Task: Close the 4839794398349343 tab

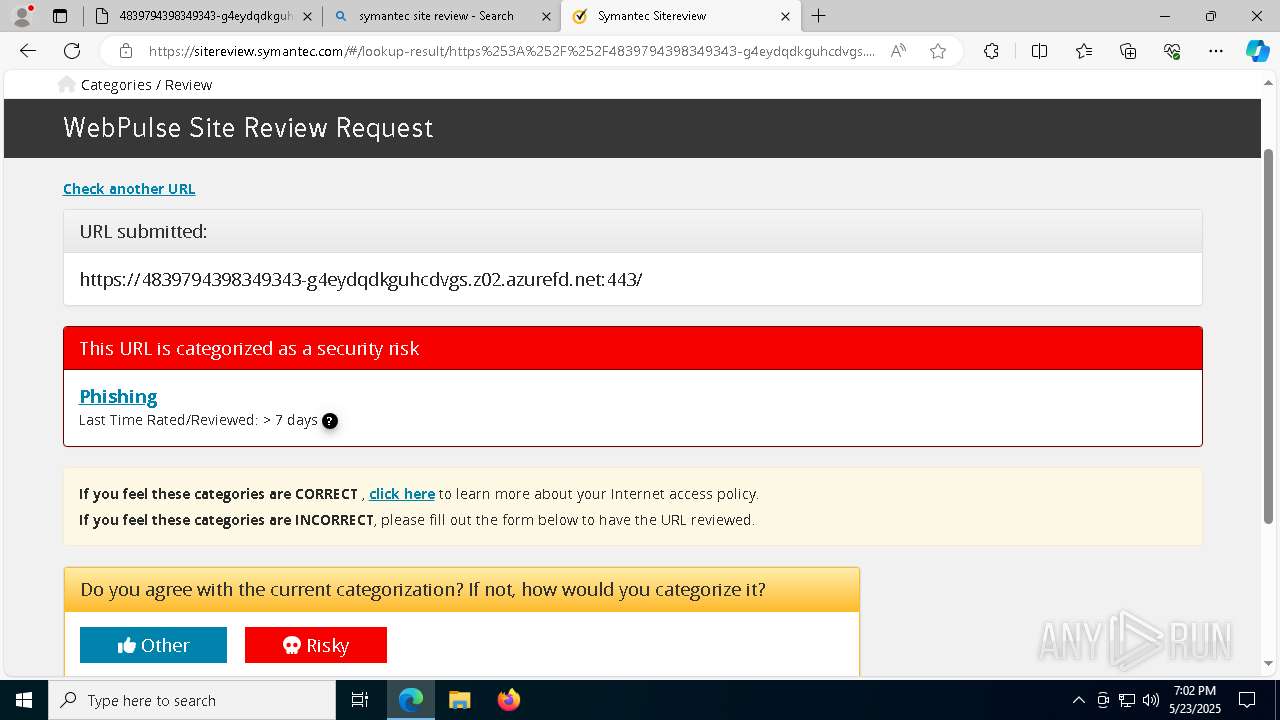Action: pos(307,16)
